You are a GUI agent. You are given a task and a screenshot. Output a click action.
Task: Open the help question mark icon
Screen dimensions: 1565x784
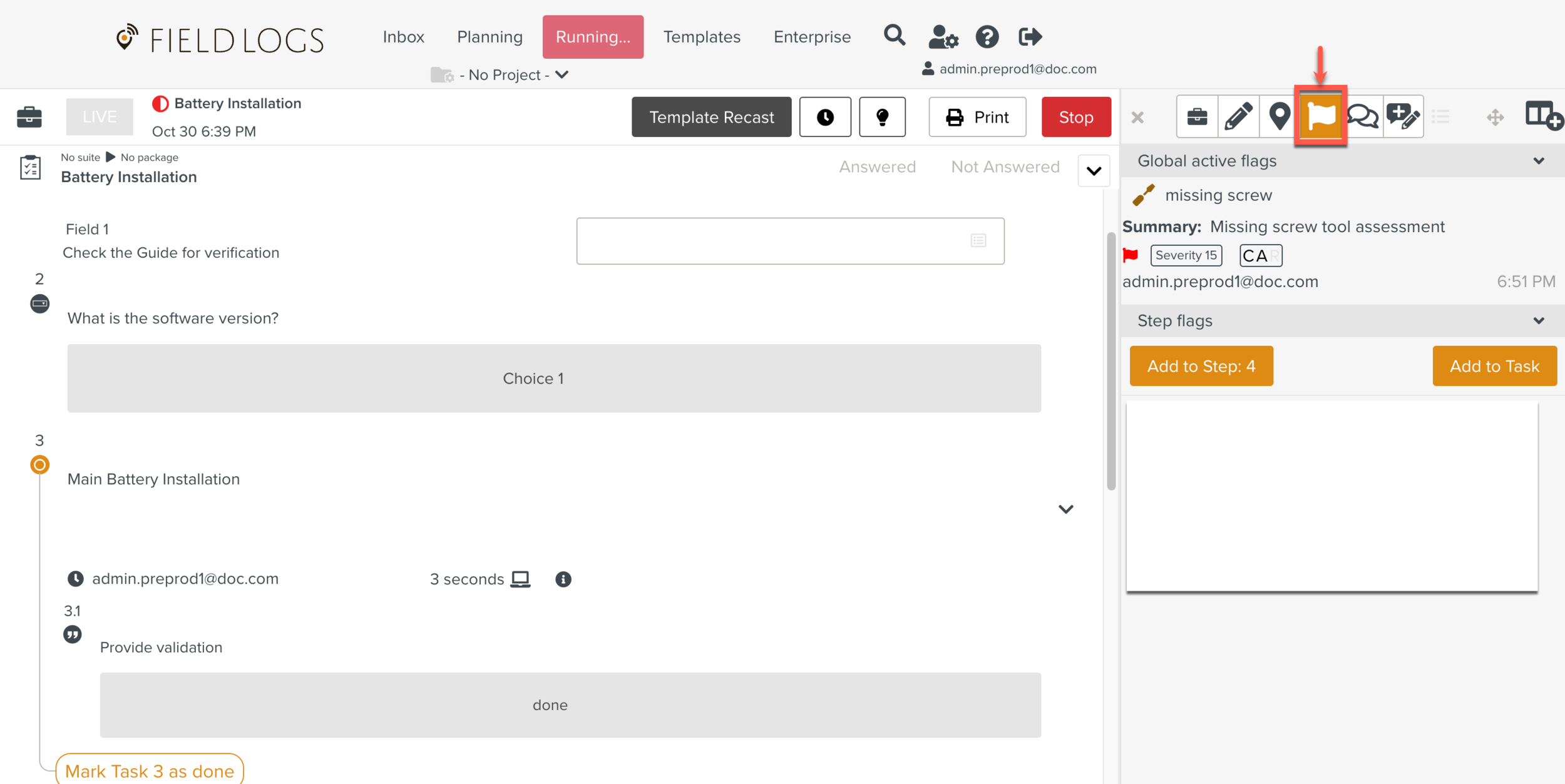(987, 37)
